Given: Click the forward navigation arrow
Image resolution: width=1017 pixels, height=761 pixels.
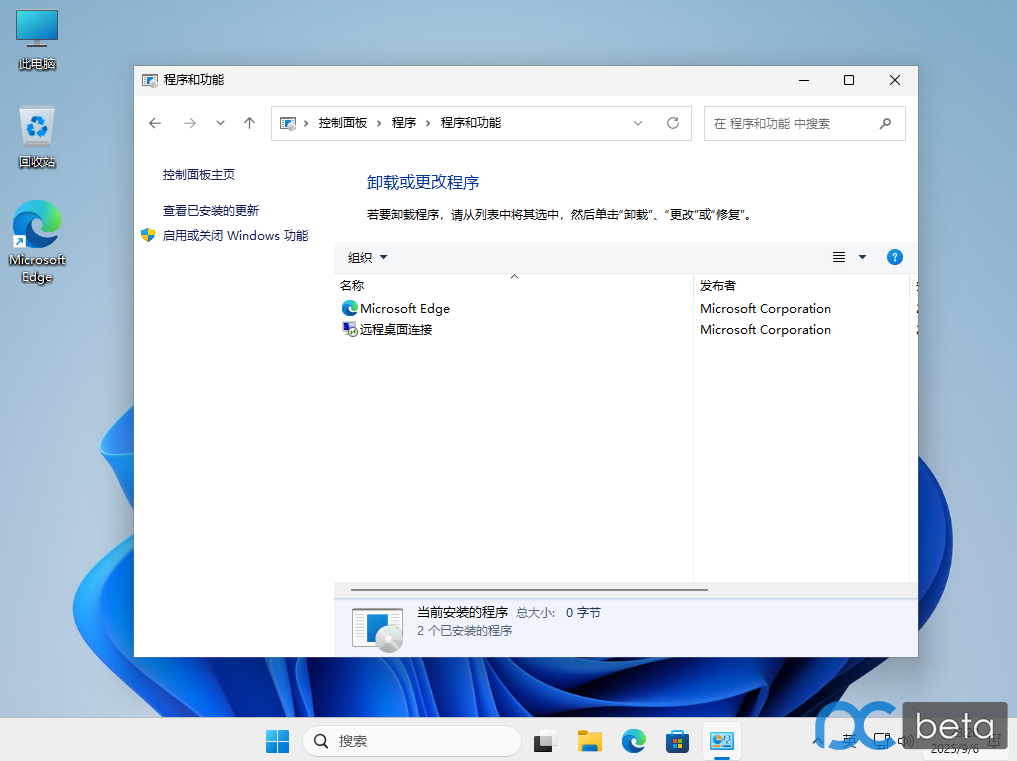Looking at the screenshot, I should [189, 123].
